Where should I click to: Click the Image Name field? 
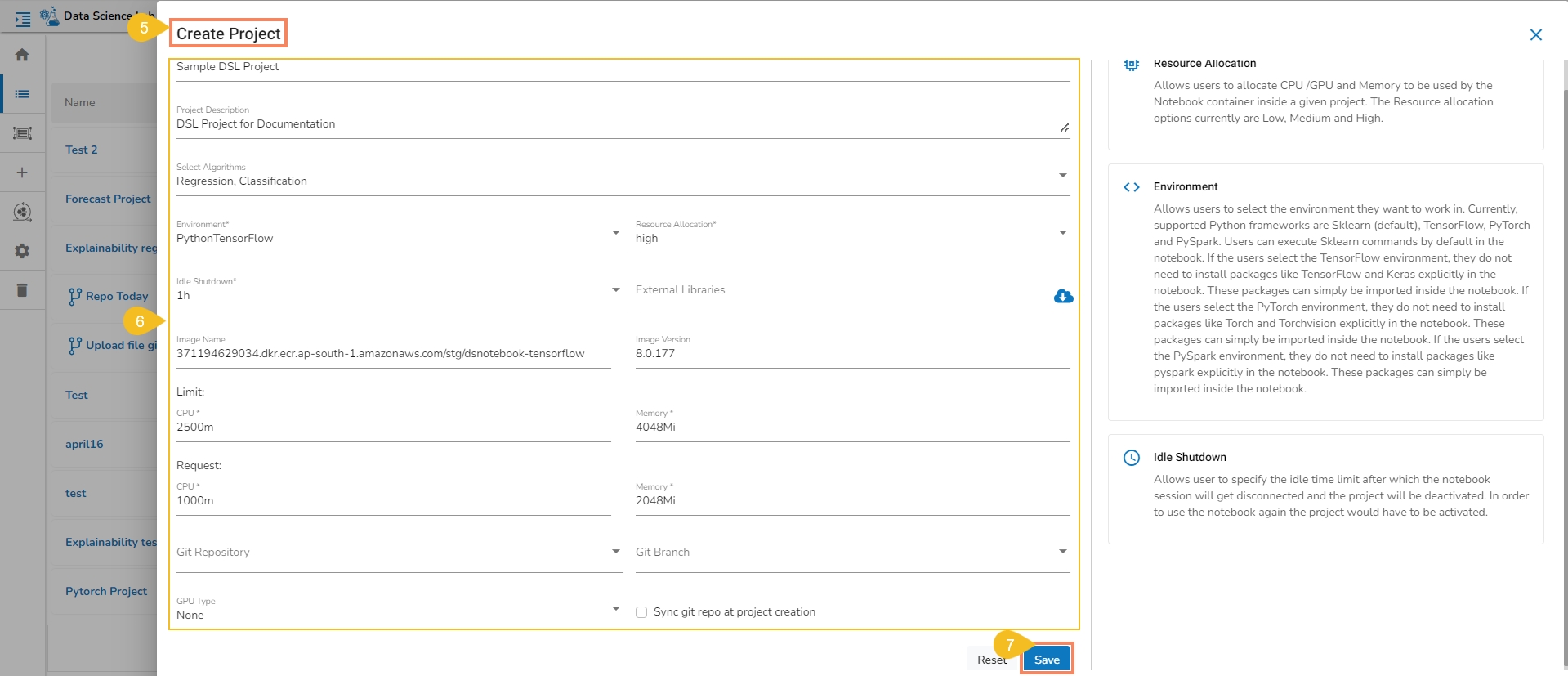(394, 353)
